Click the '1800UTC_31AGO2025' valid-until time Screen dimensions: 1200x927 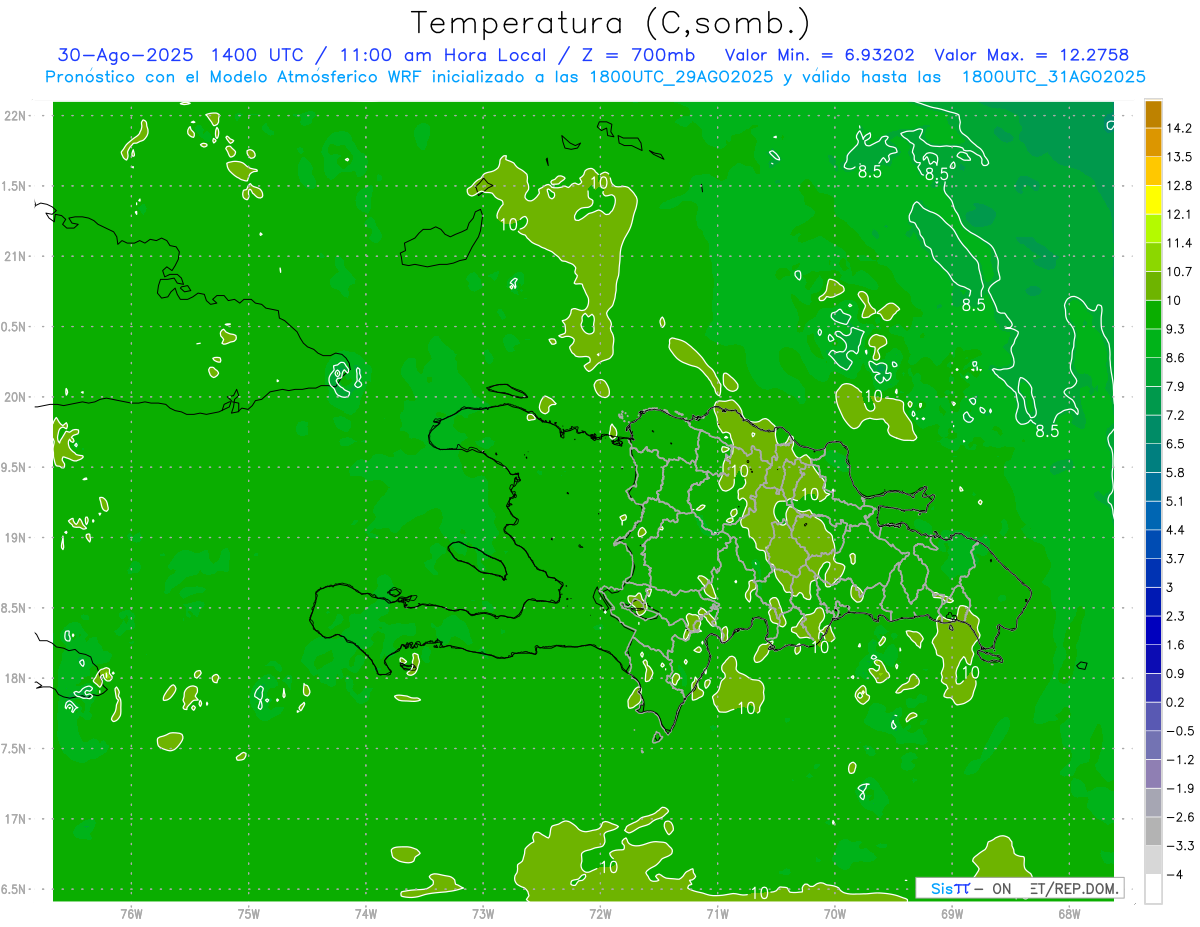point(1053,77)
